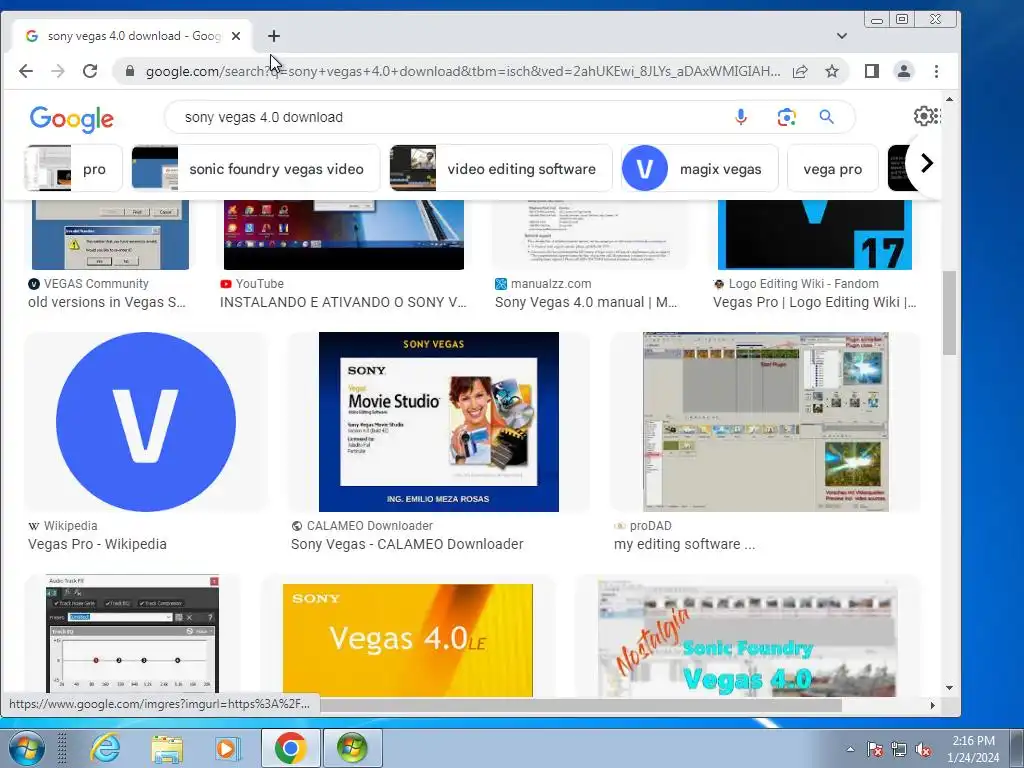The image size is (1024, 768).
Task: Show hidden system tray icons
Action: [850, 749]
